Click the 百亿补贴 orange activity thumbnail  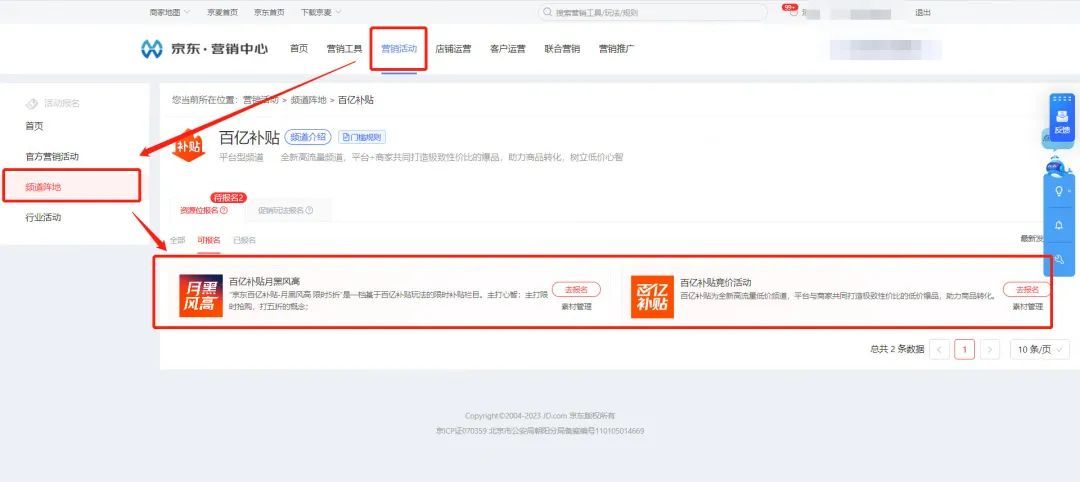[652, 296]
